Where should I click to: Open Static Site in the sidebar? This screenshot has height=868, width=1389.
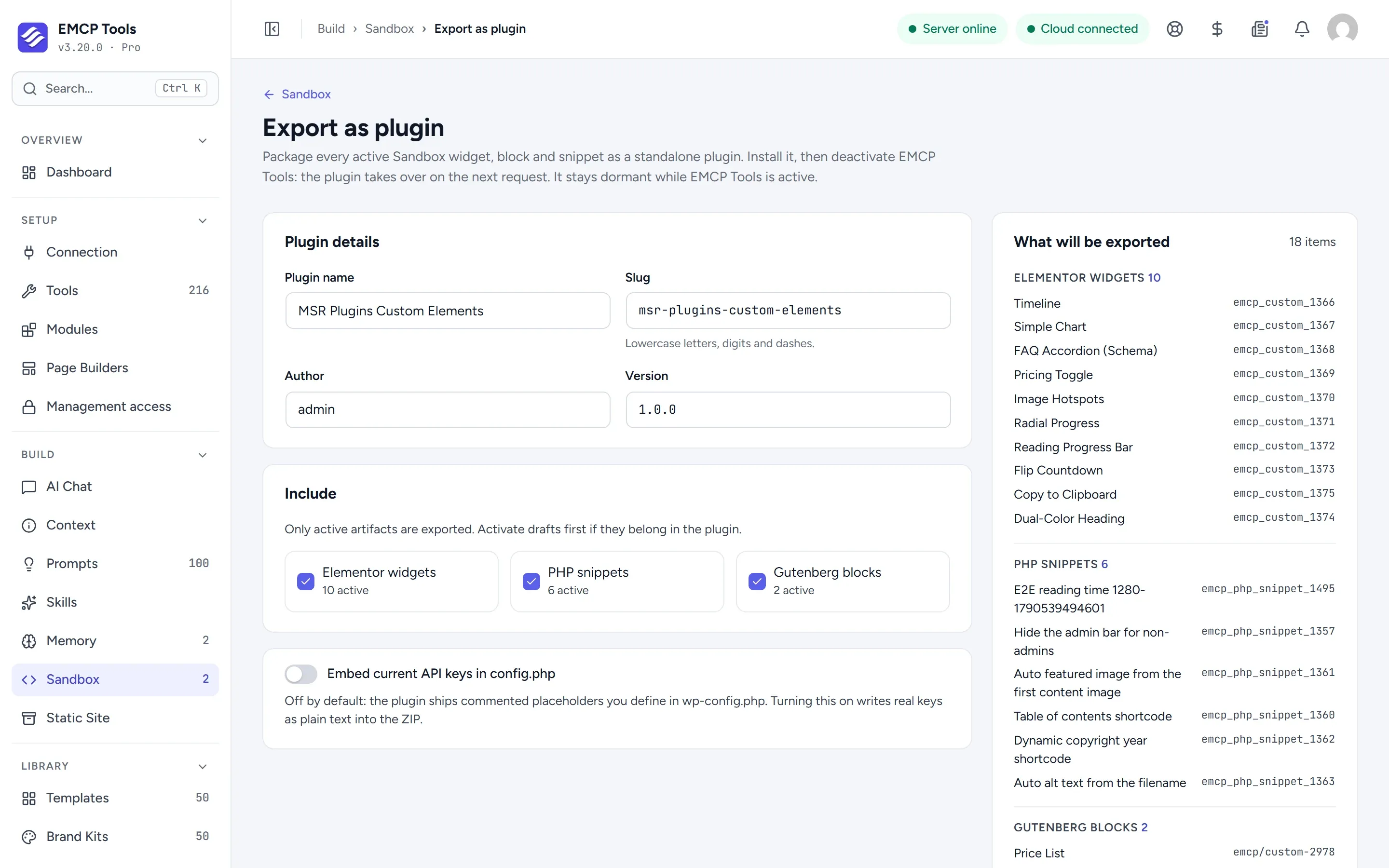pos(115,718)
